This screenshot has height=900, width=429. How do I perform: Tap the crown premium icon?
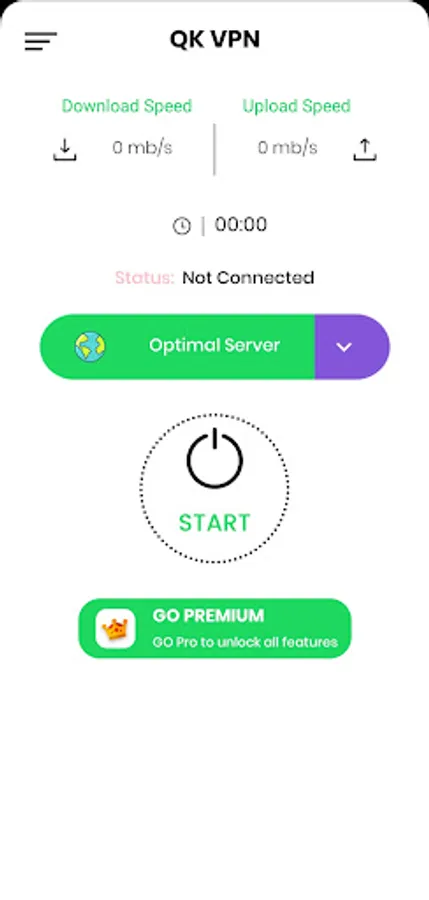[x=115, y=629]
